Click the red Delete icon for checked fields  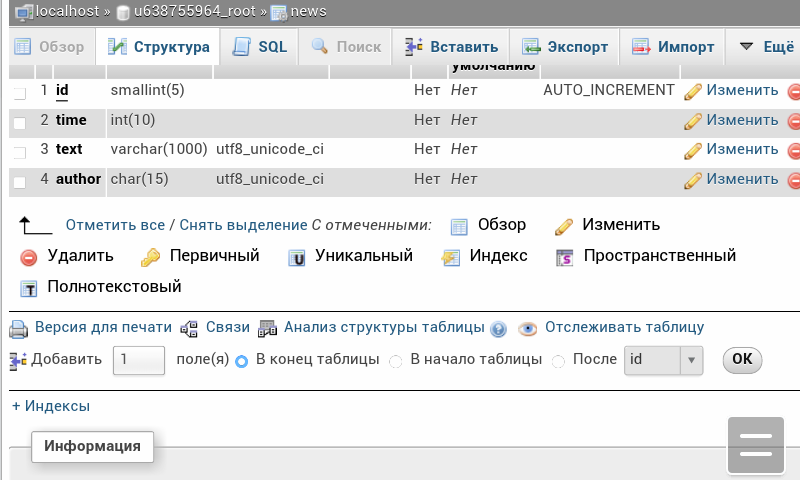coord(28,257)
